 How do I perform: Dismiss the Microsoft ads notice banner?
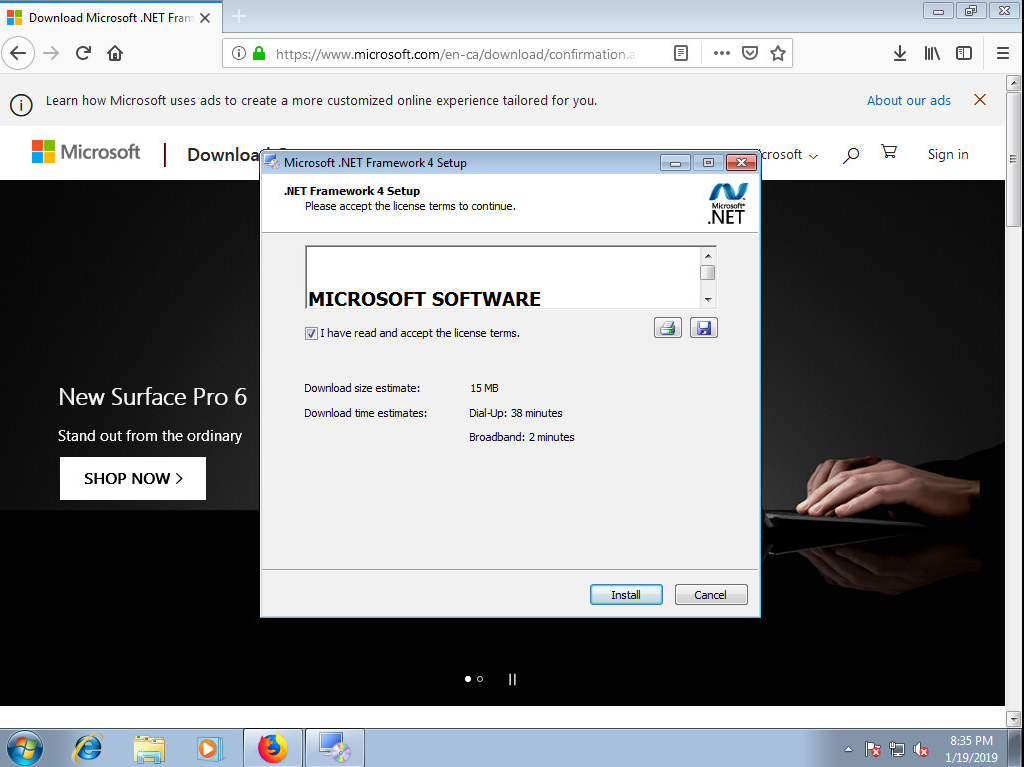tap(980, 100)
